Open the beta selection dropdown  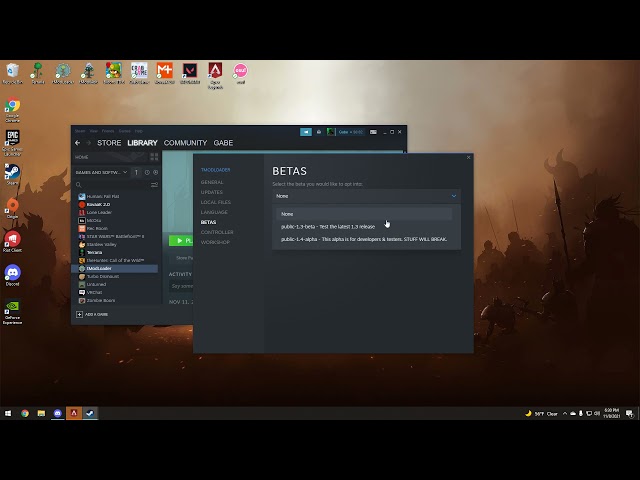(366, 196)
